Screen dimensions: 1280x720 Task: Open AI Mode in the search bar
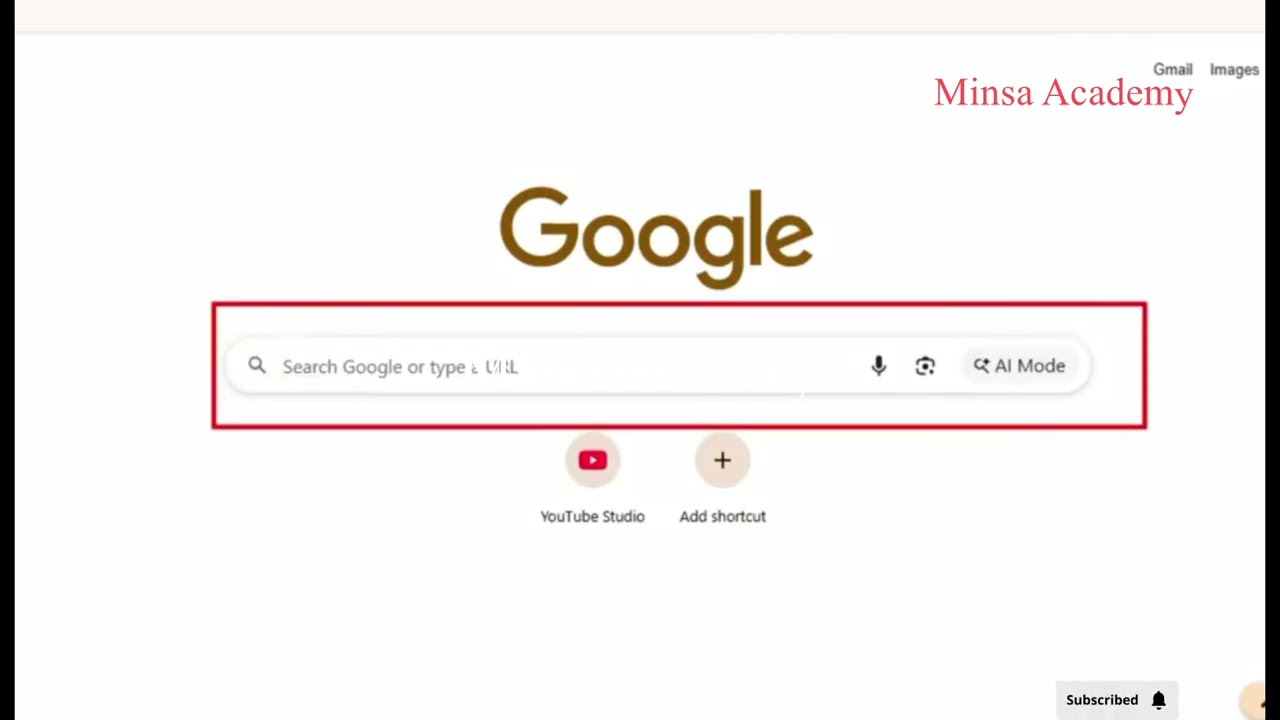click(1020, 366)
